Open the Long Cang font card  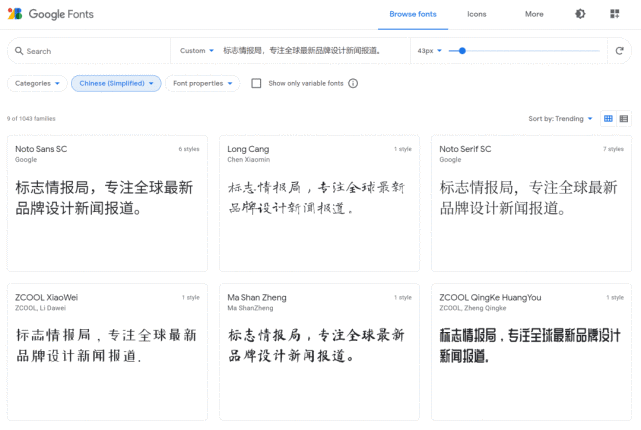pos(319,204)
